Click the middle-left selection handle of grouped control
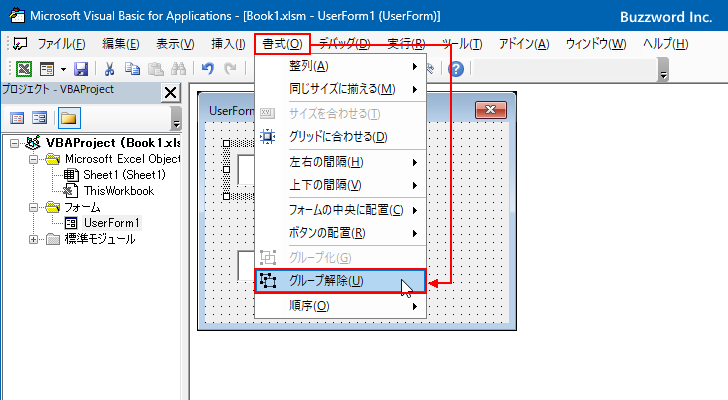The width and height of the screenshot is (728, 400). 226,170
